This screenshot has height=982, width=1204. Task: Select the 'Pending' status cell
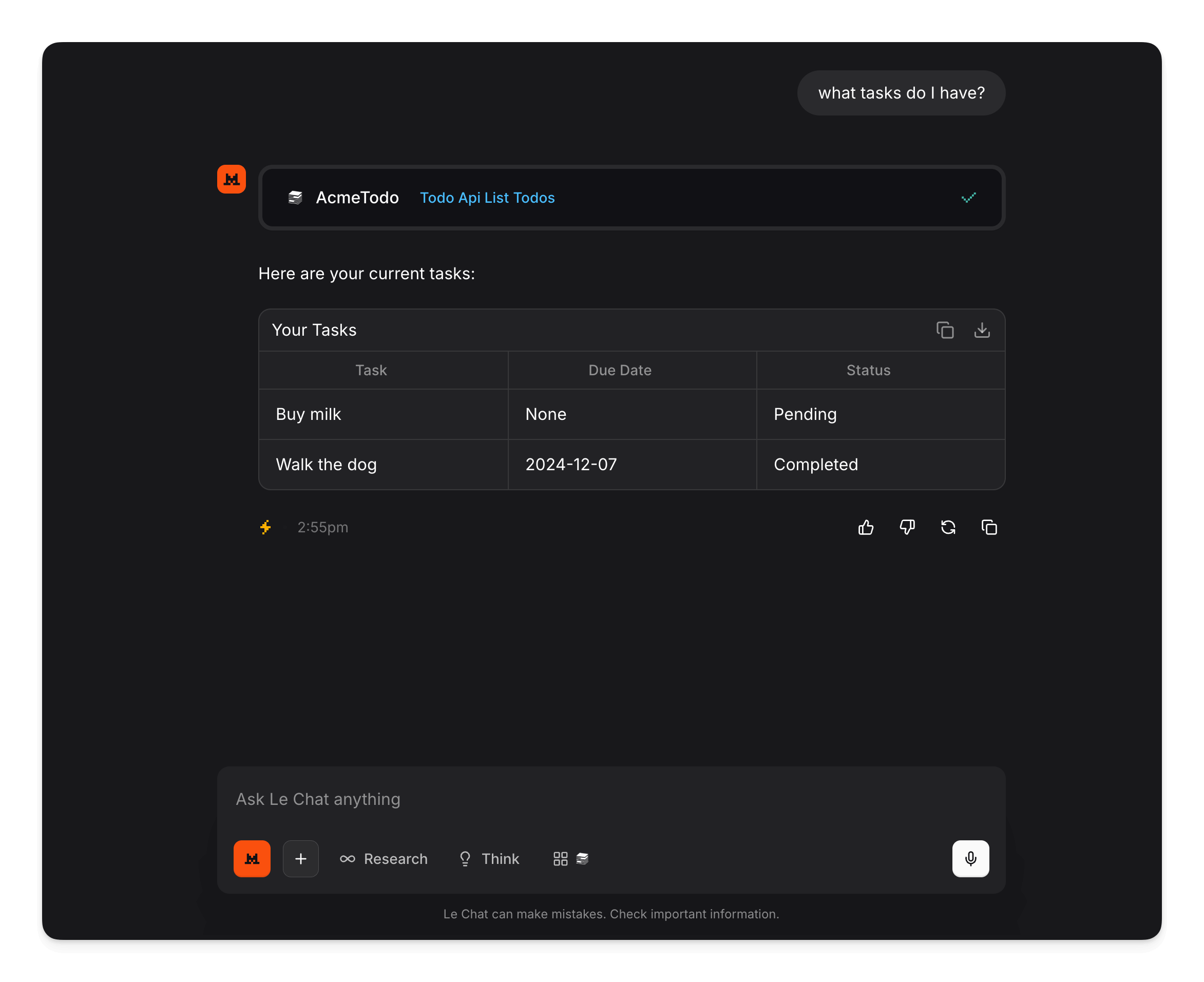[x=881, y=414]
